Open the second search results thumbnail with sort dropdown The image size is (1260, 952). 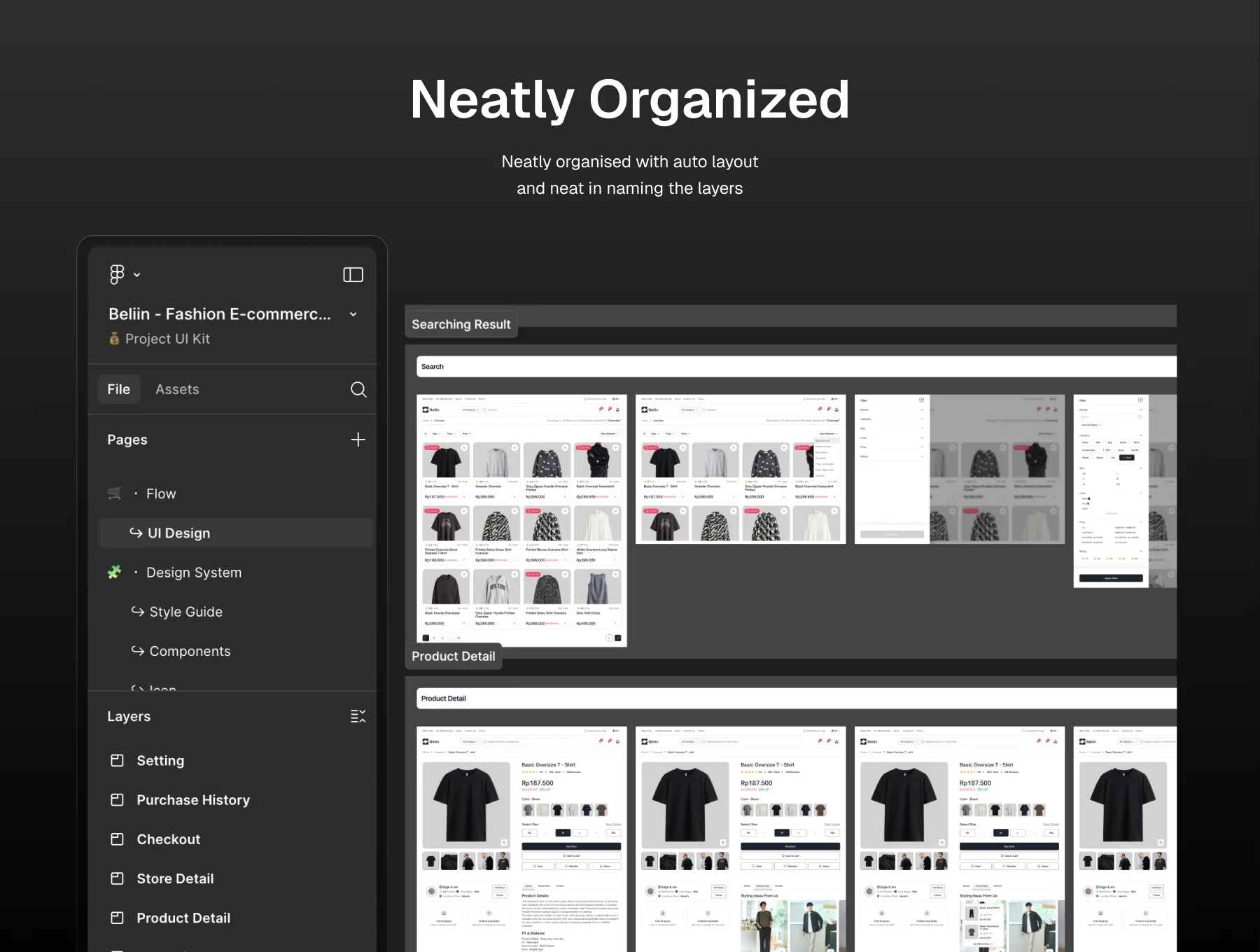pos(741,469)
